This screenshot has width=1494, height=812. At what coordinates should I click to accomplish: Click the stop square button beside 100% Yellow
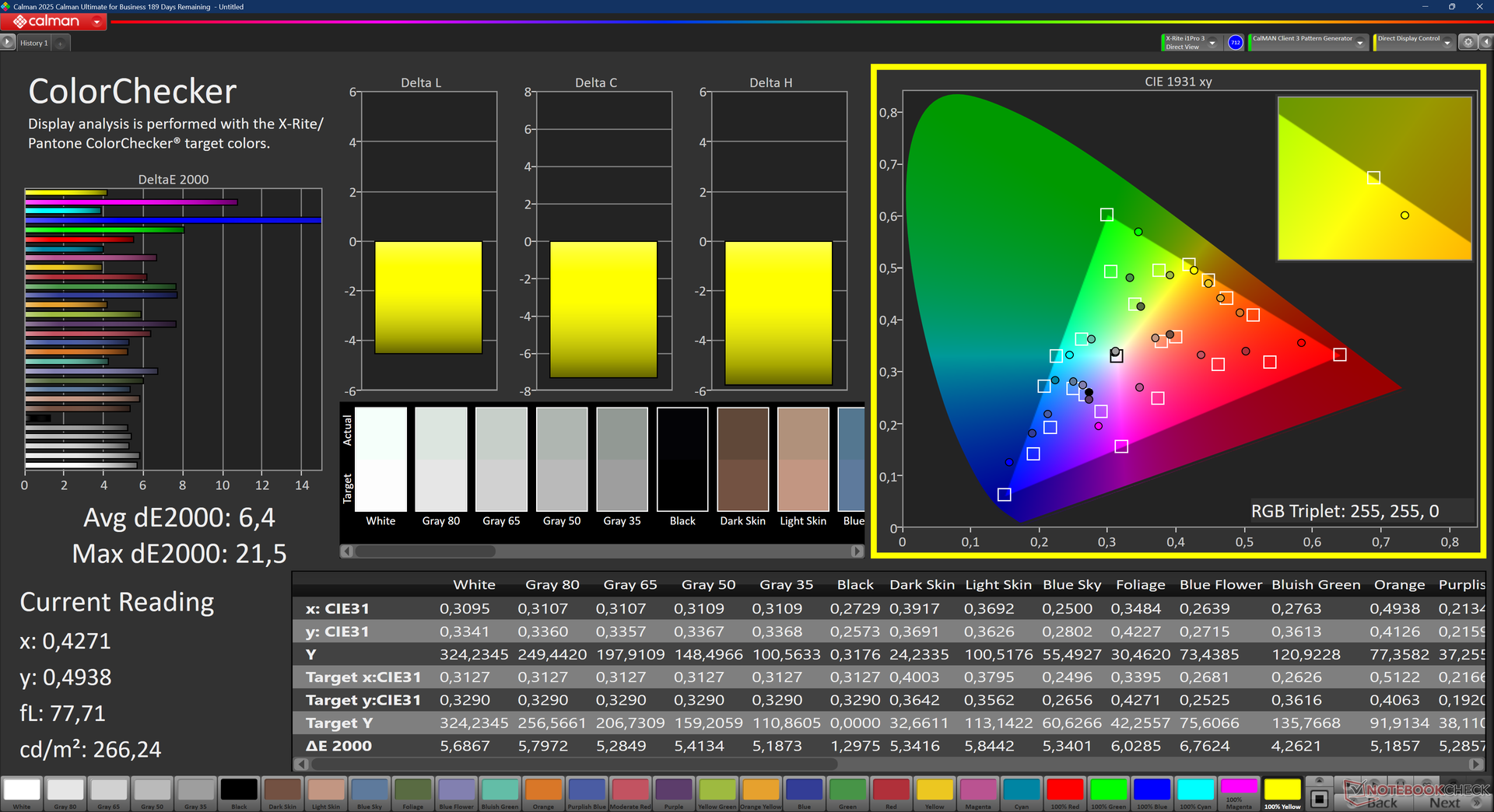click(1319, 799)
